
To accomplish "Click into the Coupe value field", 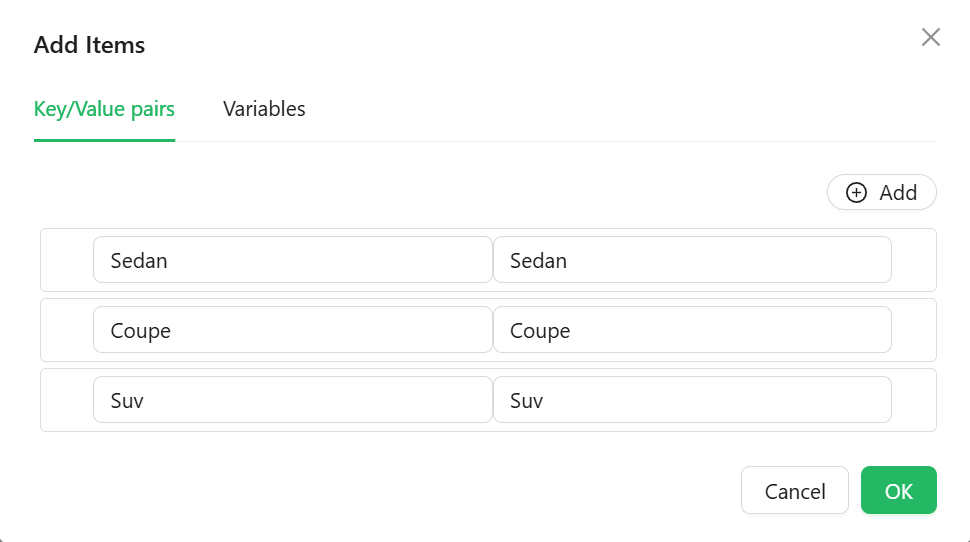I will [x=692, y=330].
